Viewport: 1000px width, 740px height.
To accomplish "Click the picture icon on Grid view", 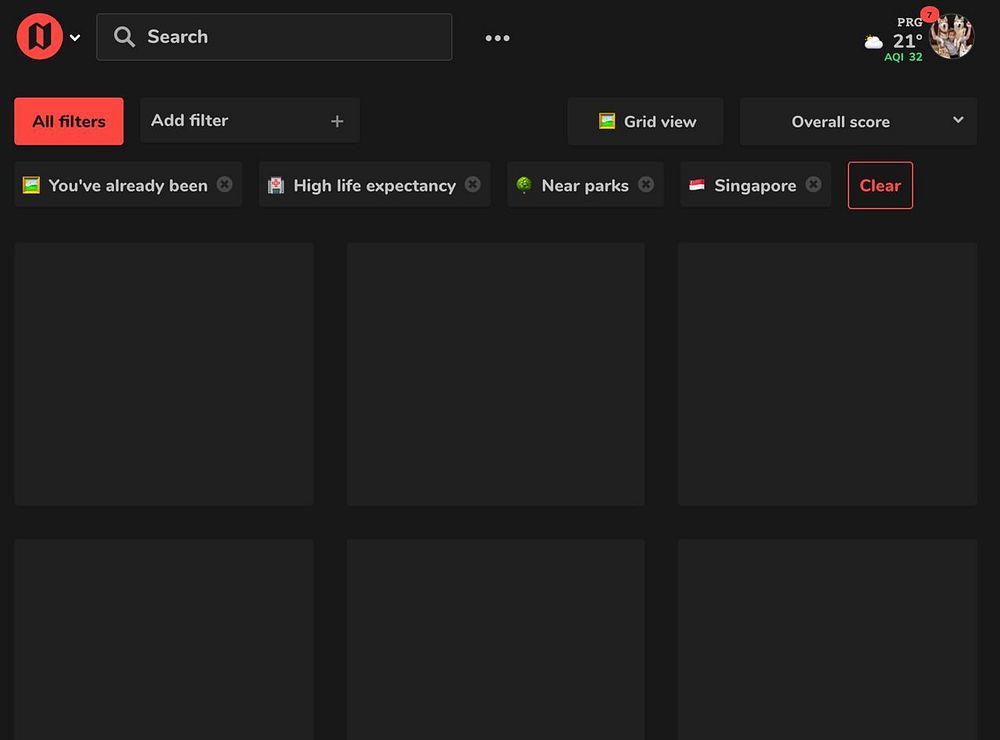I will pyautogui.click(x=607, y=121).
